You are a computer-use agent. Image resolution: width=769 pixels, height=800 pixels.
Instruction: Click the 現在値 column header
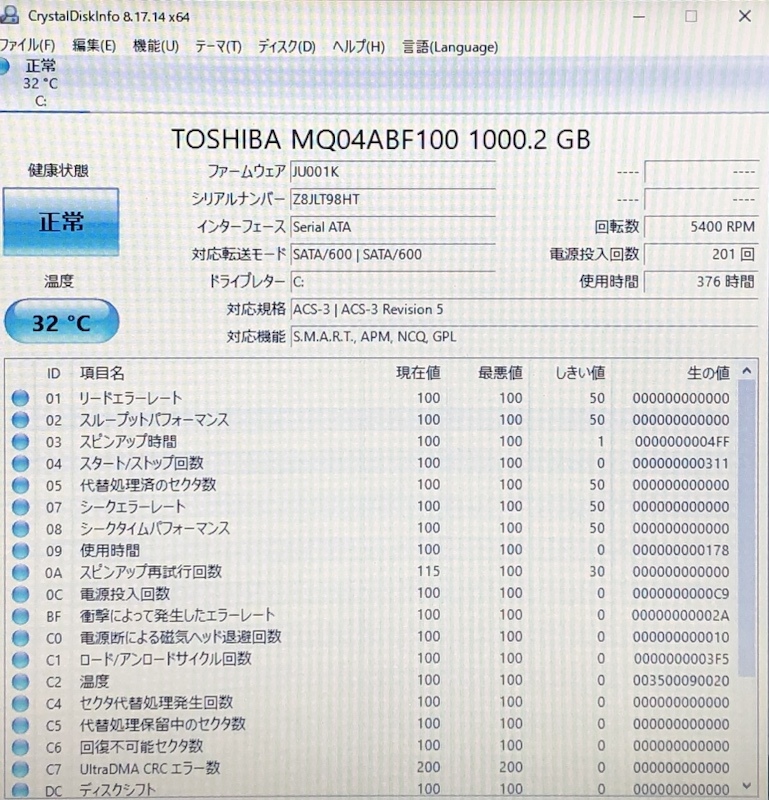tap(418, 373)
